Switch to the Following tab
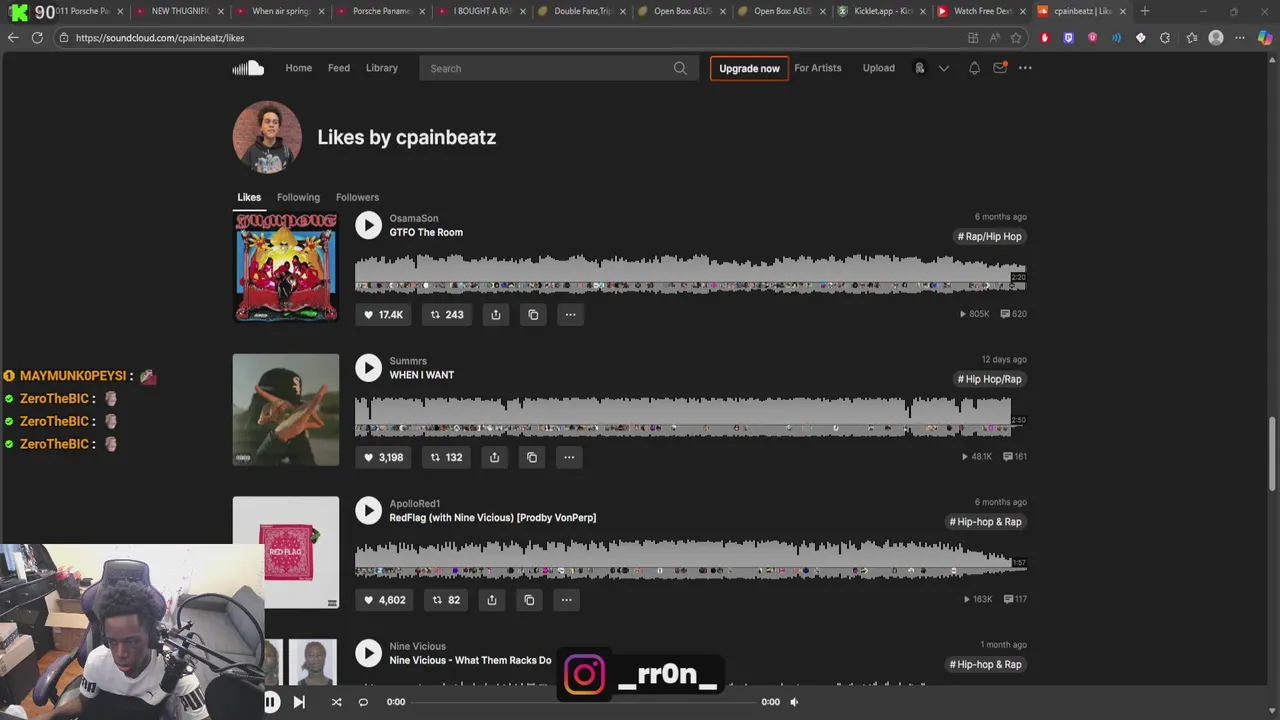 point(298,197)
